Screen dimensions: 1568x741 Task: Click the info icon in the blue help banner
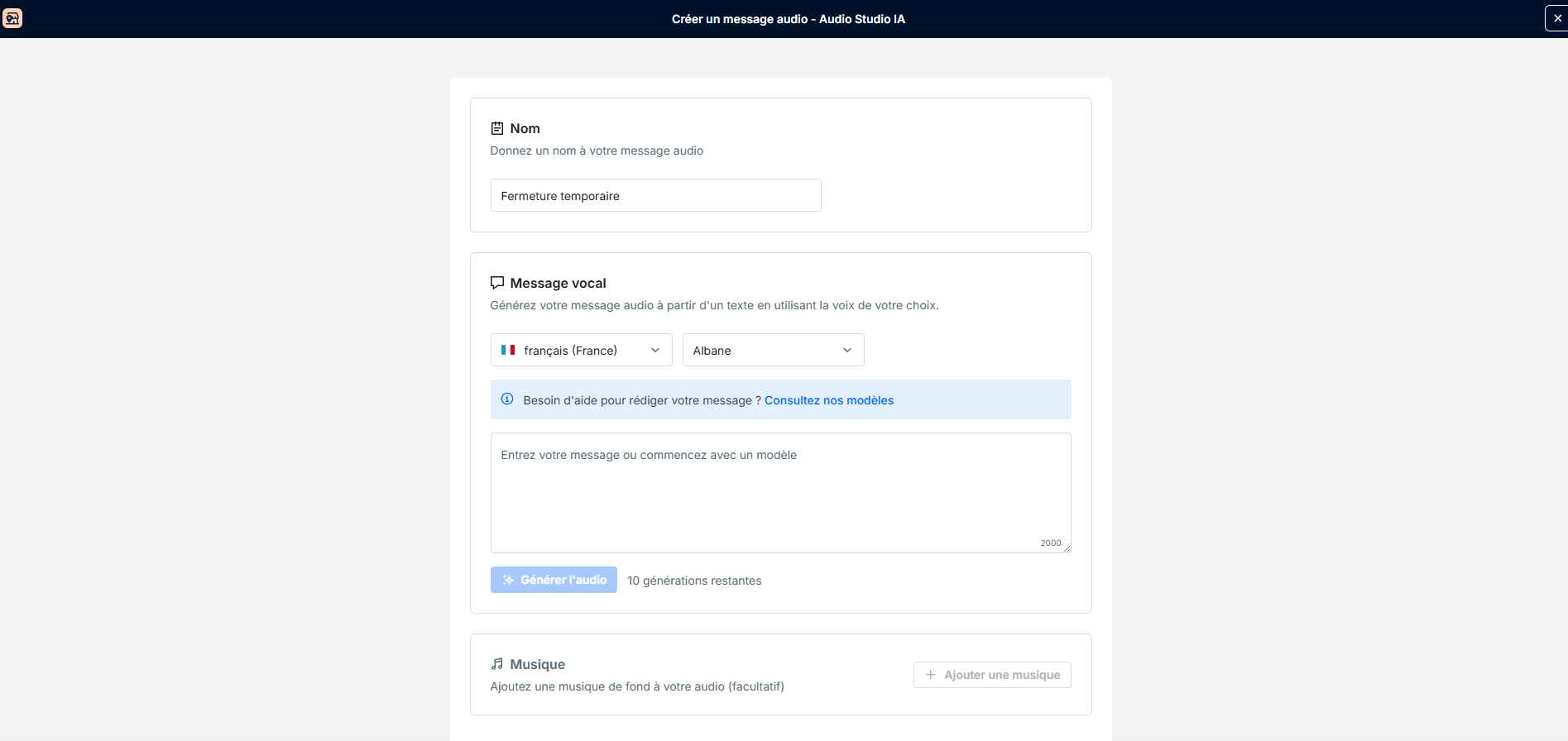point(507,399)
